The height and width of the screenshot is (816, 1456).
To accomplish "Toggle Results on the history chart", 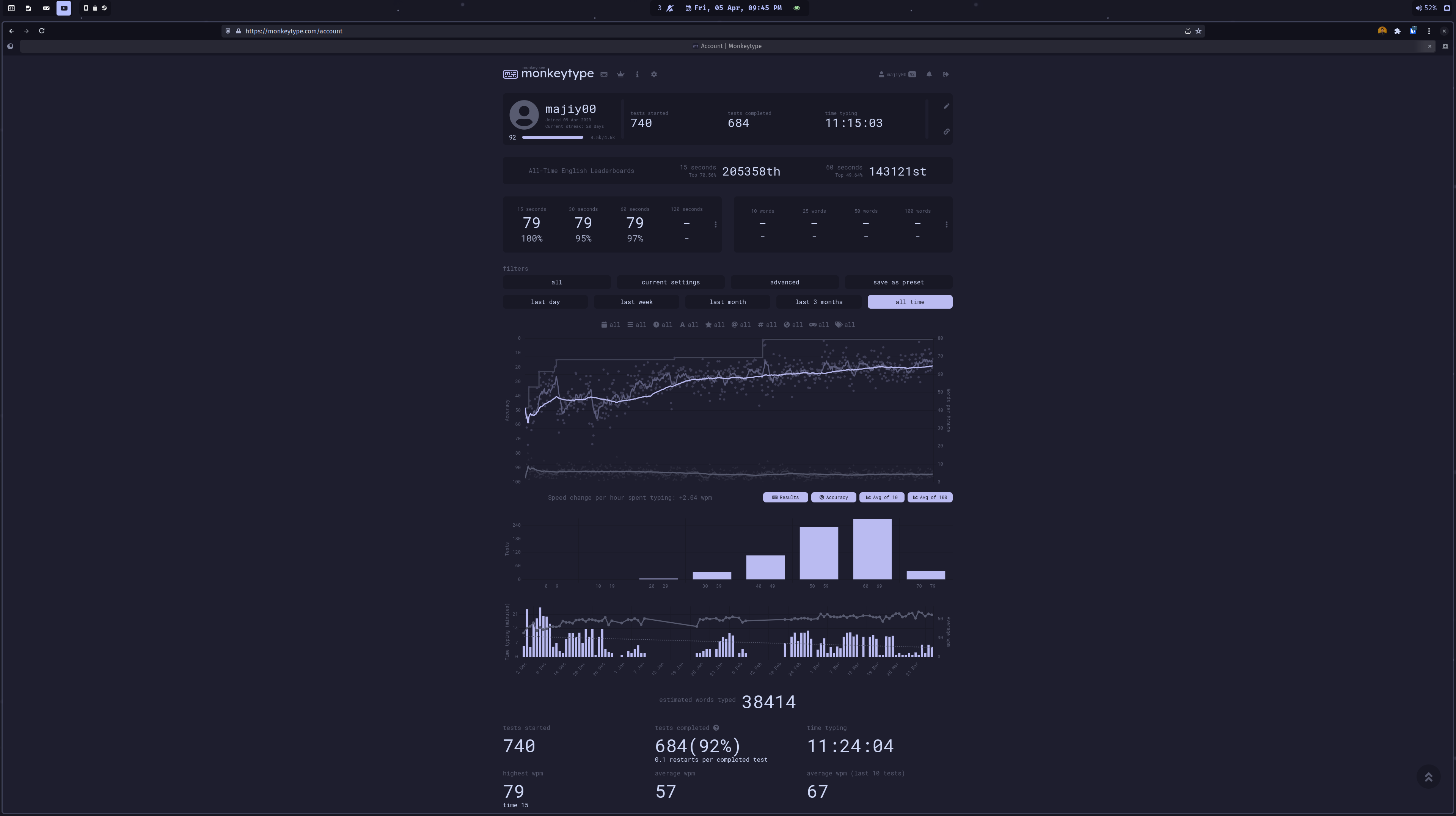I will (x=785, y=497).
